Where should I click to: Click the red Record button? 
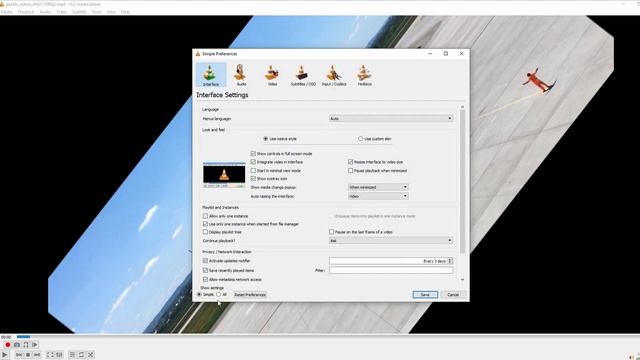pos(7,345)
